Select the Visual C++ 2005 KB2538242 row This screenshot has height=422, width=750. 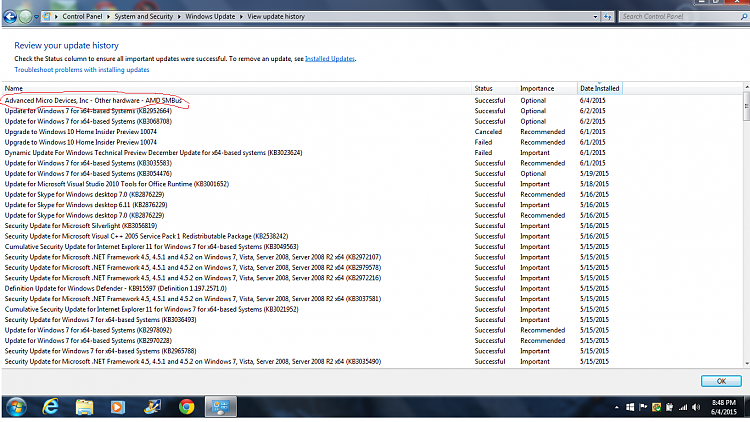[x=313, y=236]
